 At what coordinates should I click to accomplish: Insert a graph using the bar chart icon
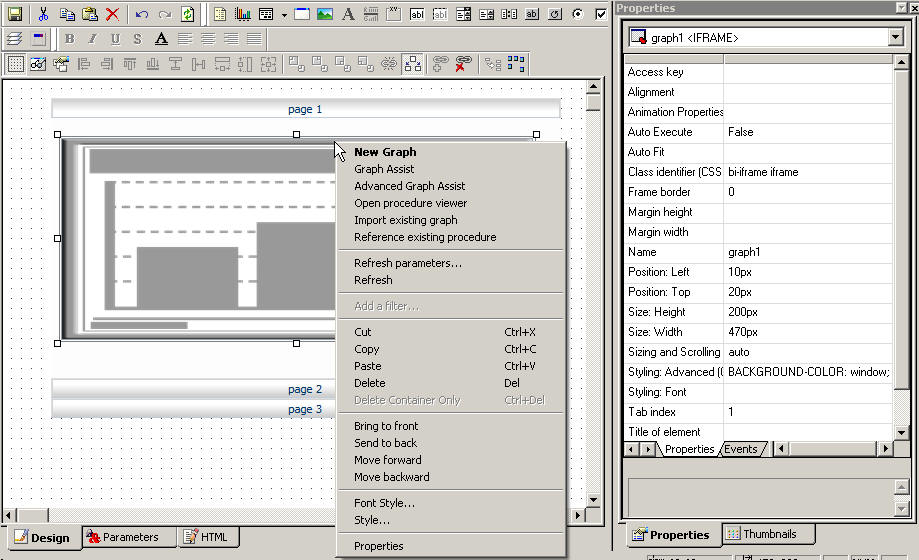click(x=242, y=15)
